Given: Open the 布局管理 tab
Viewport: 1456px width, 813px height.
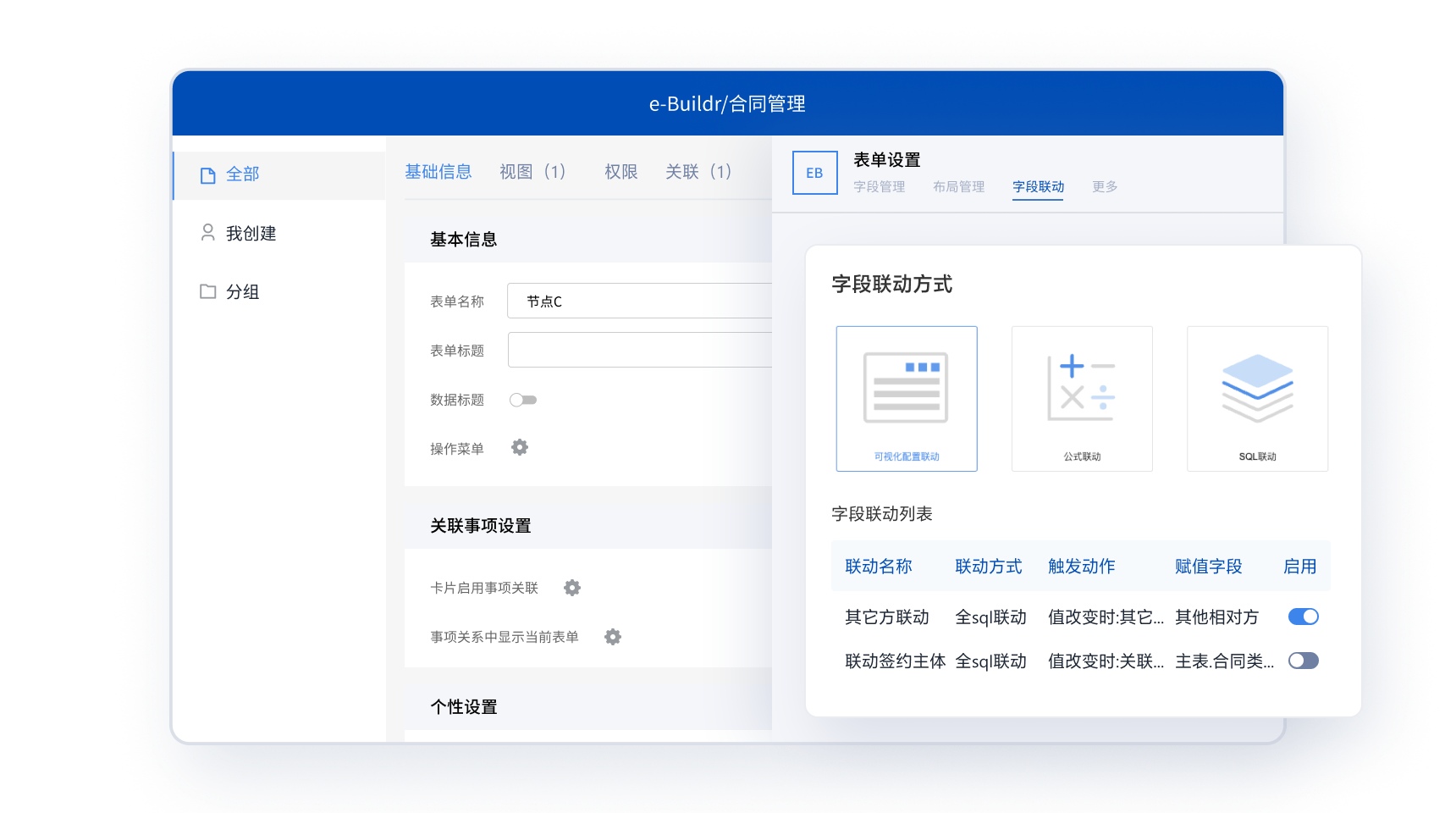Looking at the screenshot, I should click(x=959, y=186).
